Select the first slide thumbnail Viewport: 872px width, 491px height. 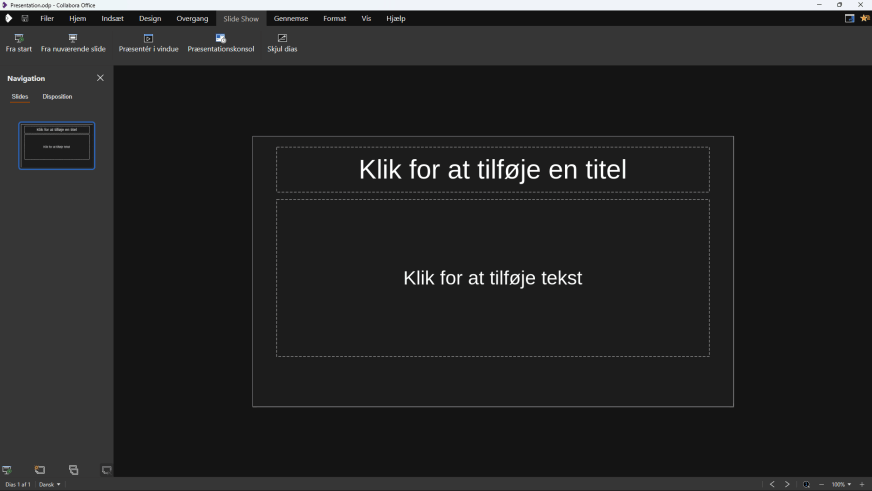click(x=57, y=146)
